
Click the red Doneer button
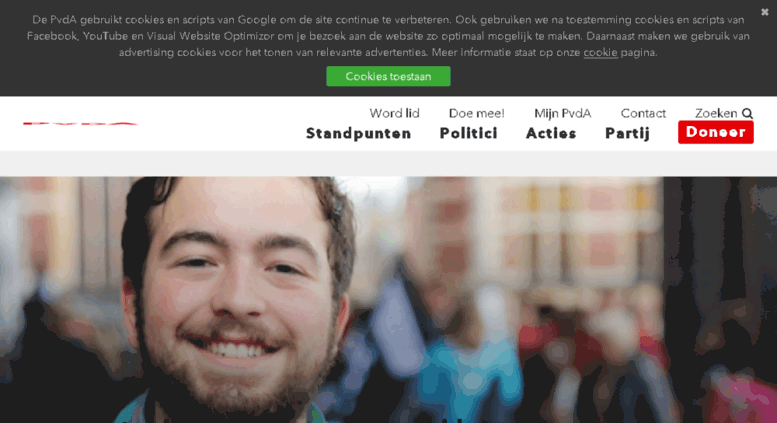click(x=716, y=132)
